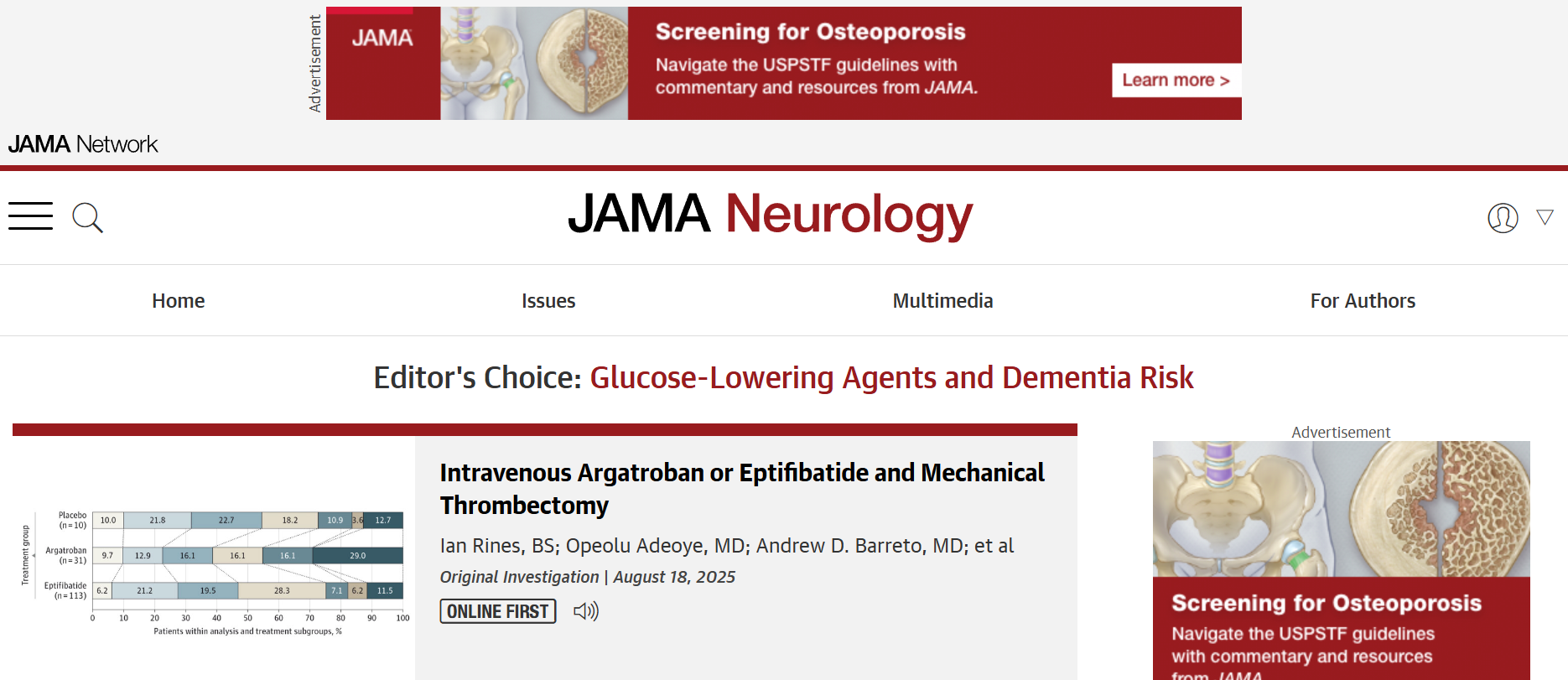Click the JAMA logo in banner ad

click(x=382, y=38)
